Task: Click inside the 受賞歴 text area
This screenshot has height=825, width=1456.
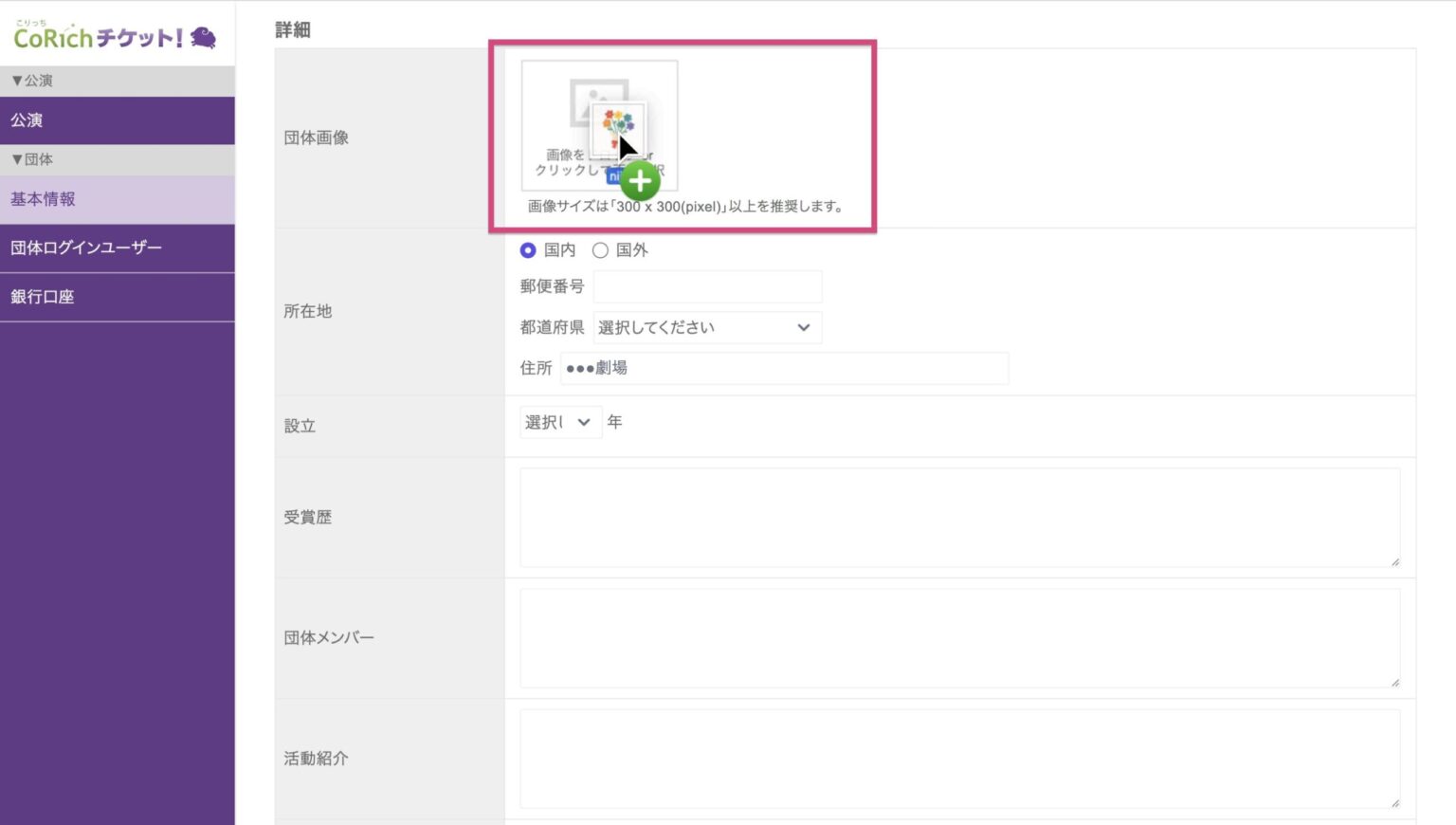Action: pos(959,517)
